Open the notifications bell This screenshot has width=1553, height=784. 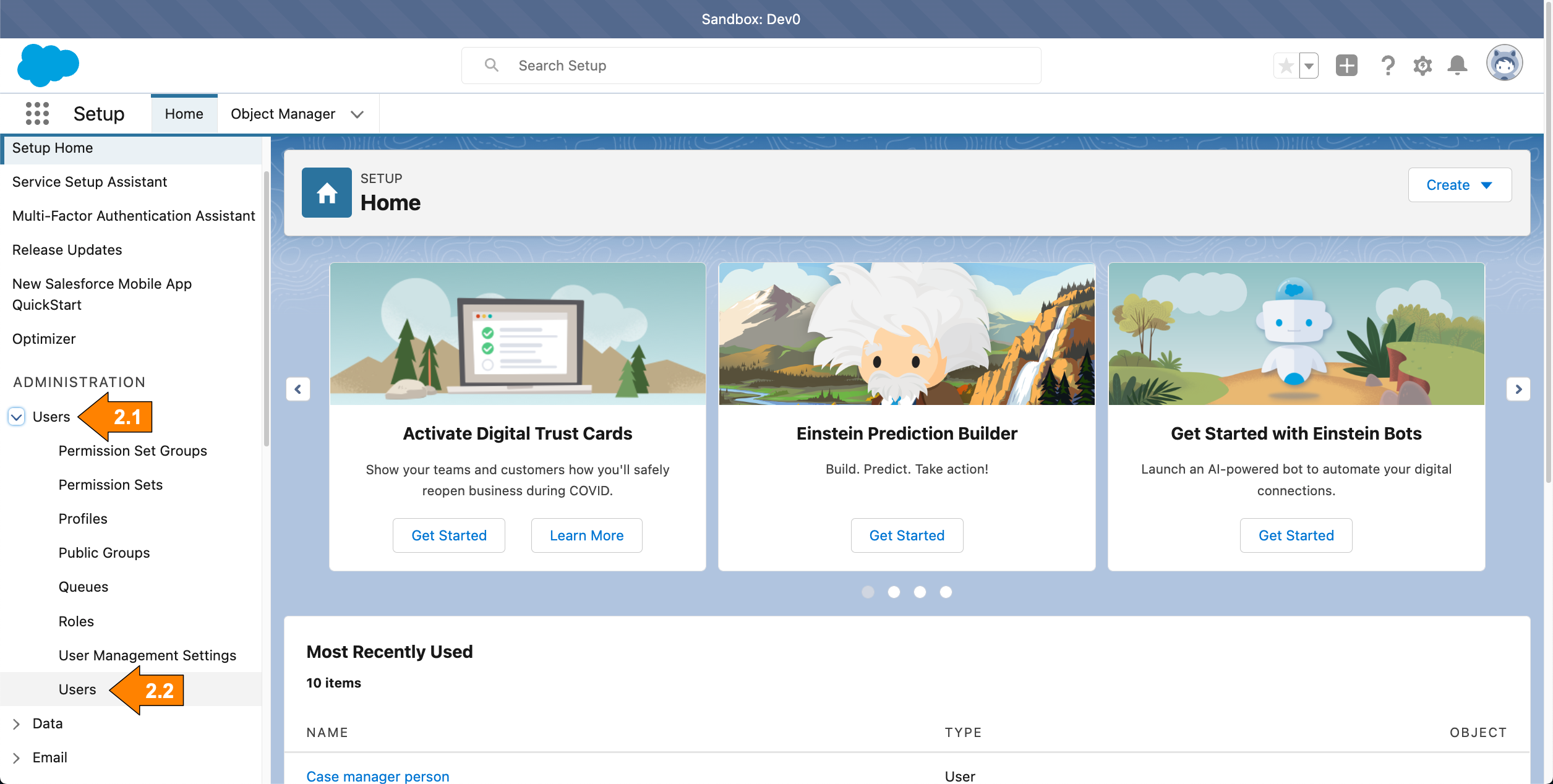(x=1457, y=66)
